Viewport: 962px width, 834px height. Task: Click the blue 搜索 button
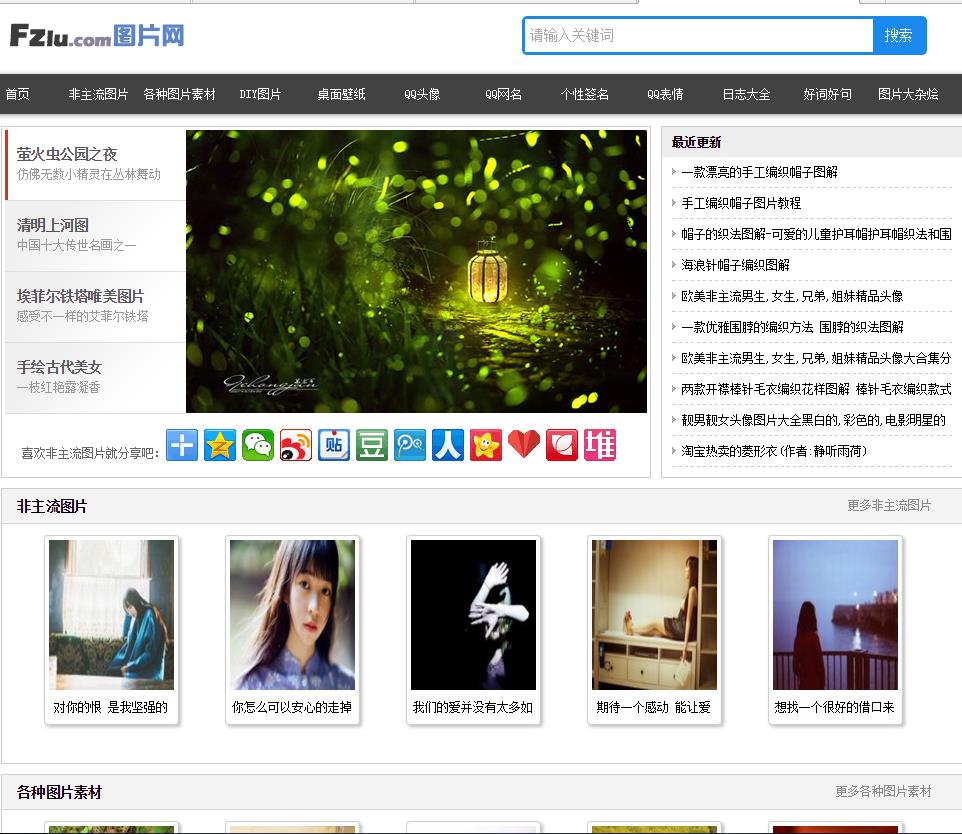pos(899,36)
